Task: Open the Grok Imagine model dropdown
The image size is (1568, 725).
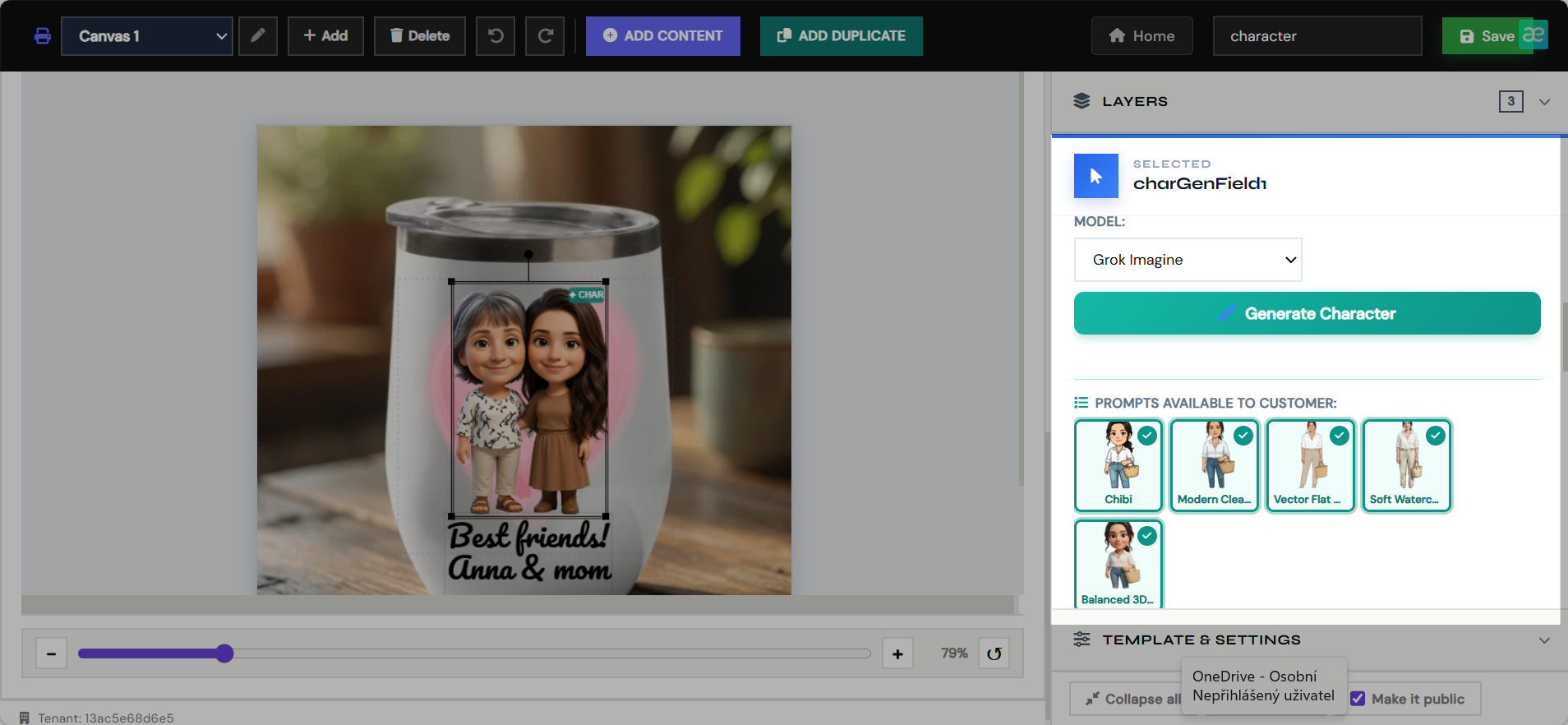Action: (1188, 260)
